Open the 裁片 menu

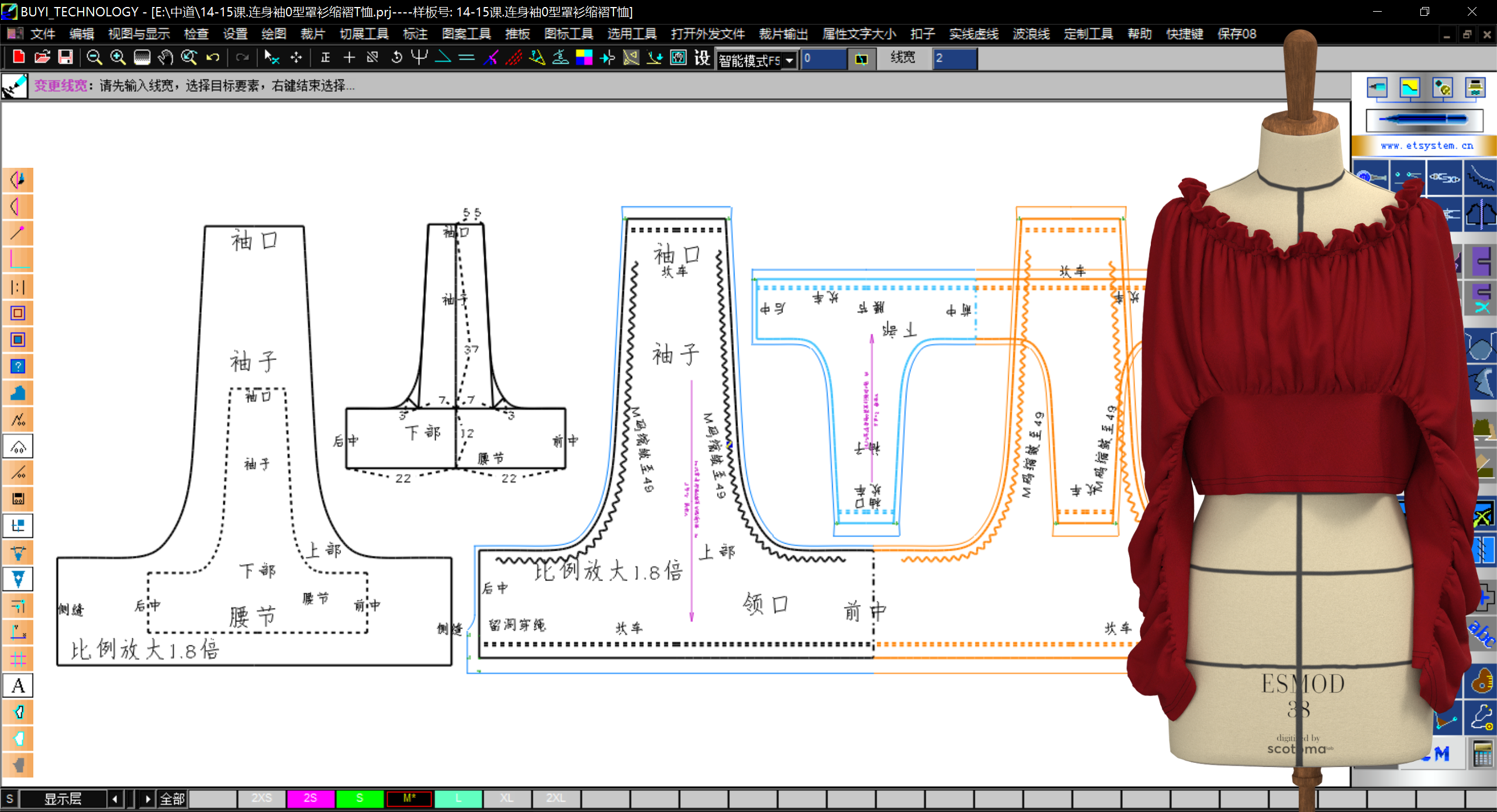click(312, 34)
